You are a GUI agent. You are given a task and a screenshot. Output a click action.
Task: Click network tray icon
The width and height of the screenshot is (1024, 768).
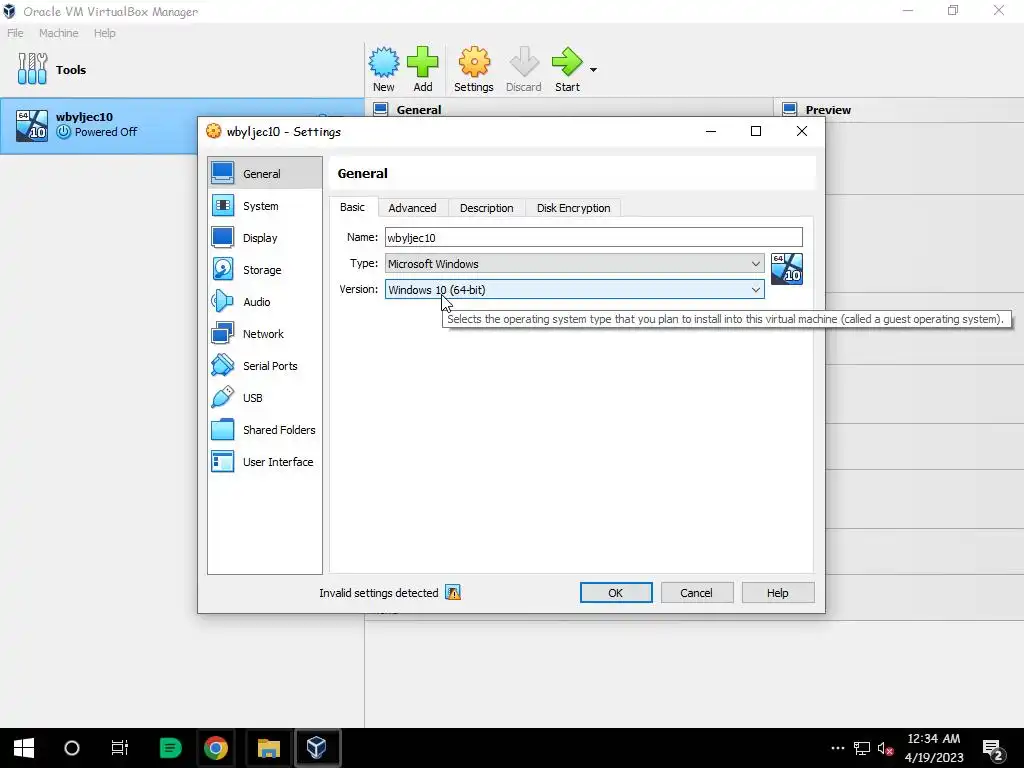pos(861,748)
